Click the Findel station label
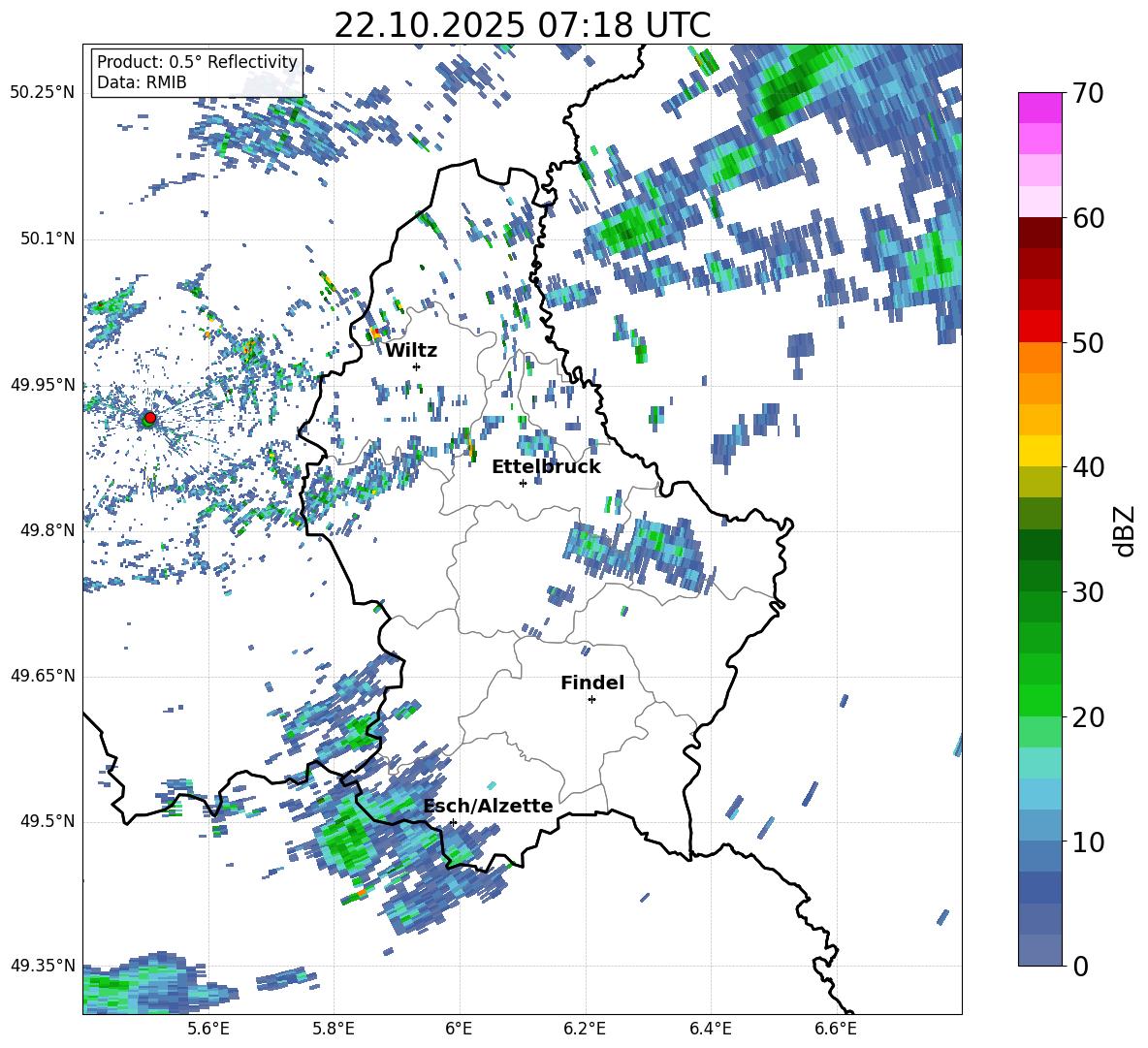The image size is (1148, 1048). (592, 683)
